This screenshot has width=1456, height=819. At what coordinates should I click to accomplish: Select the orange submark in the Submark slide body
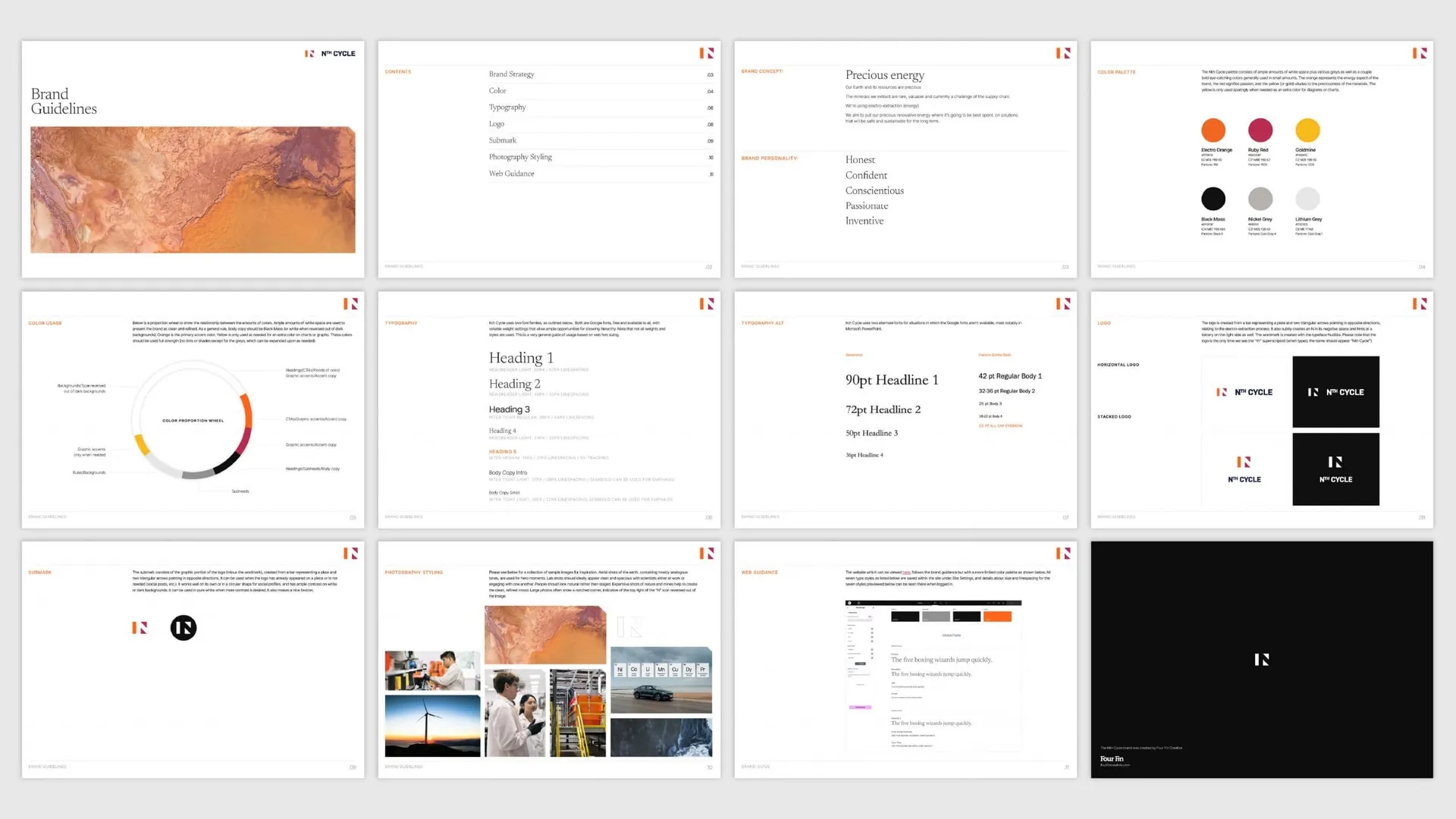pyautogui.click(x=140, y=628)
